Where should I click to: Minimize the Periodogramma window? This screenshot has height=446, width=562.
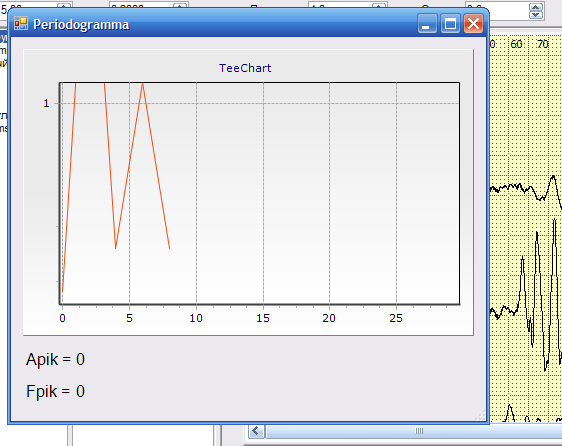click(x=427, y=24)
